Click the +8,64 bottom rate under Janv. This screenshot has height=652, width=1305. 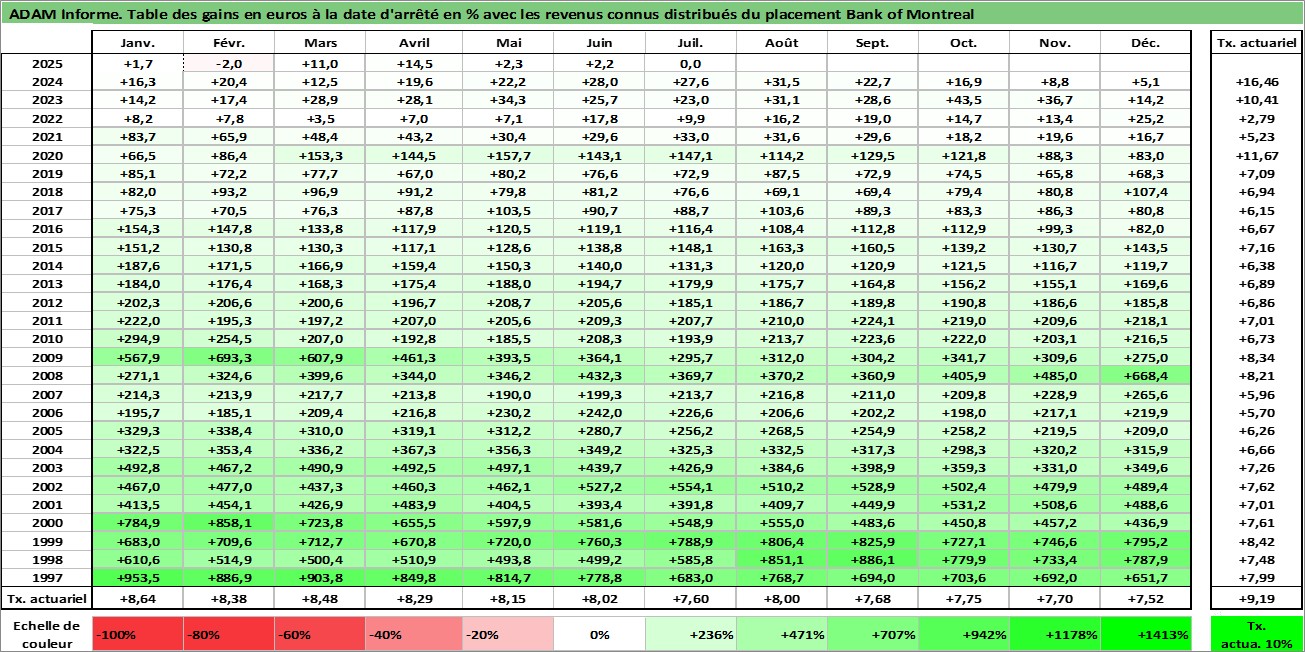coord(138,598)
